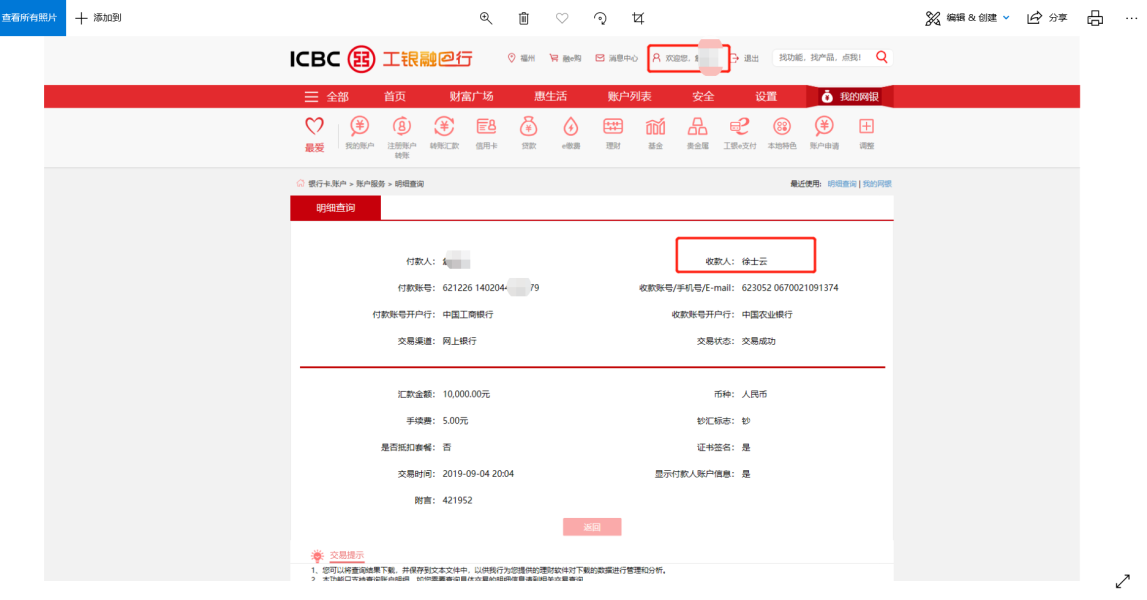
Task: Open the 财富广场 menu item
Action: point(471,97)
